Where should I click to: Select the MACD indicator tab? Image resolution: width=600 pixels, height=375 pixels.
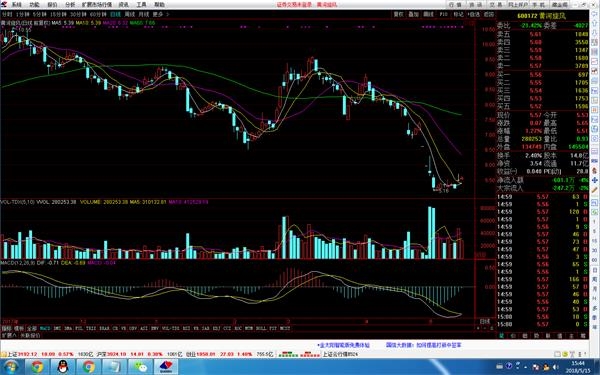[45, 328]
